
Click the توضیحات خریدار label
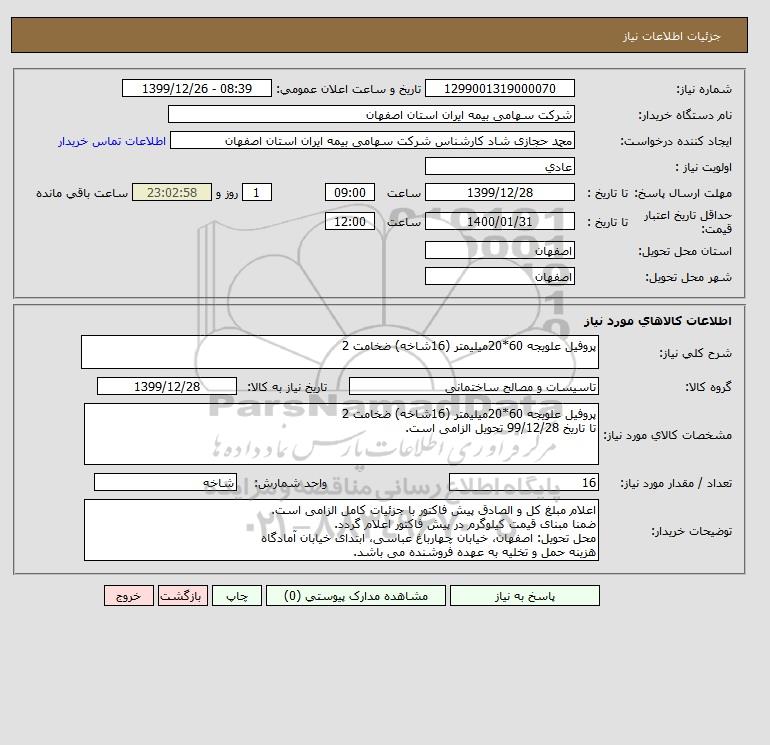pyautogui.click(x=691, y=531)
